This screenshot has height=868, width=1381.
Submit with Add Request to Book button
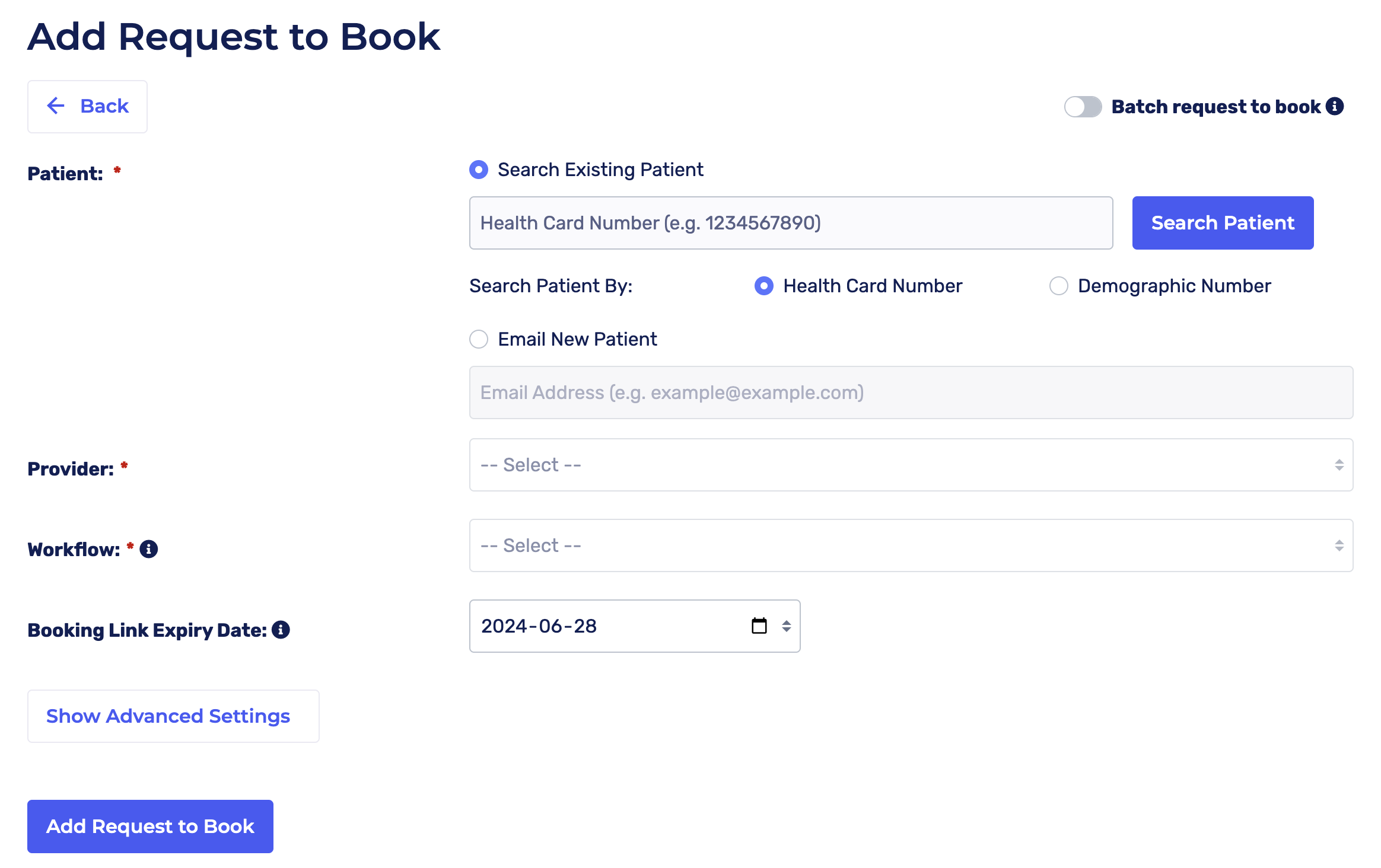pos(150,826)
